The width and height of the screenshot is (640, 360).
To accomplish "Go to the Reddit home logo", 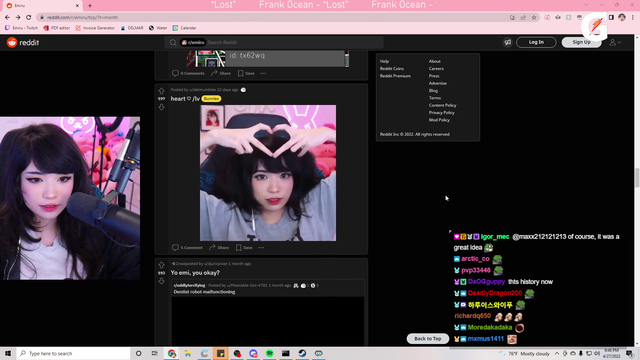I will tap(23, 42).
